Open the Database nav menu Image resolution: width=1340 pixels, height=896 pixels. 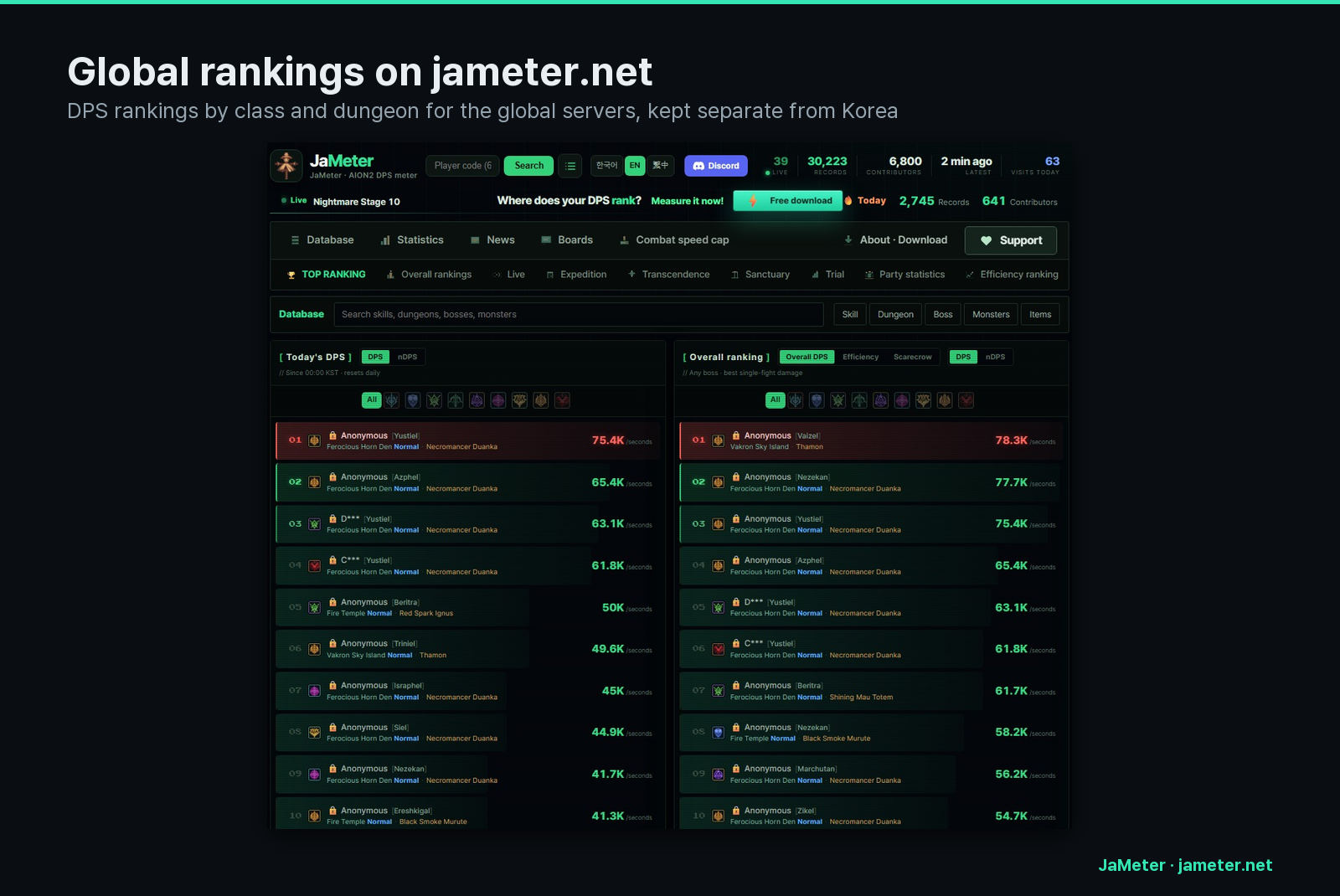click(x=322, y=240)
